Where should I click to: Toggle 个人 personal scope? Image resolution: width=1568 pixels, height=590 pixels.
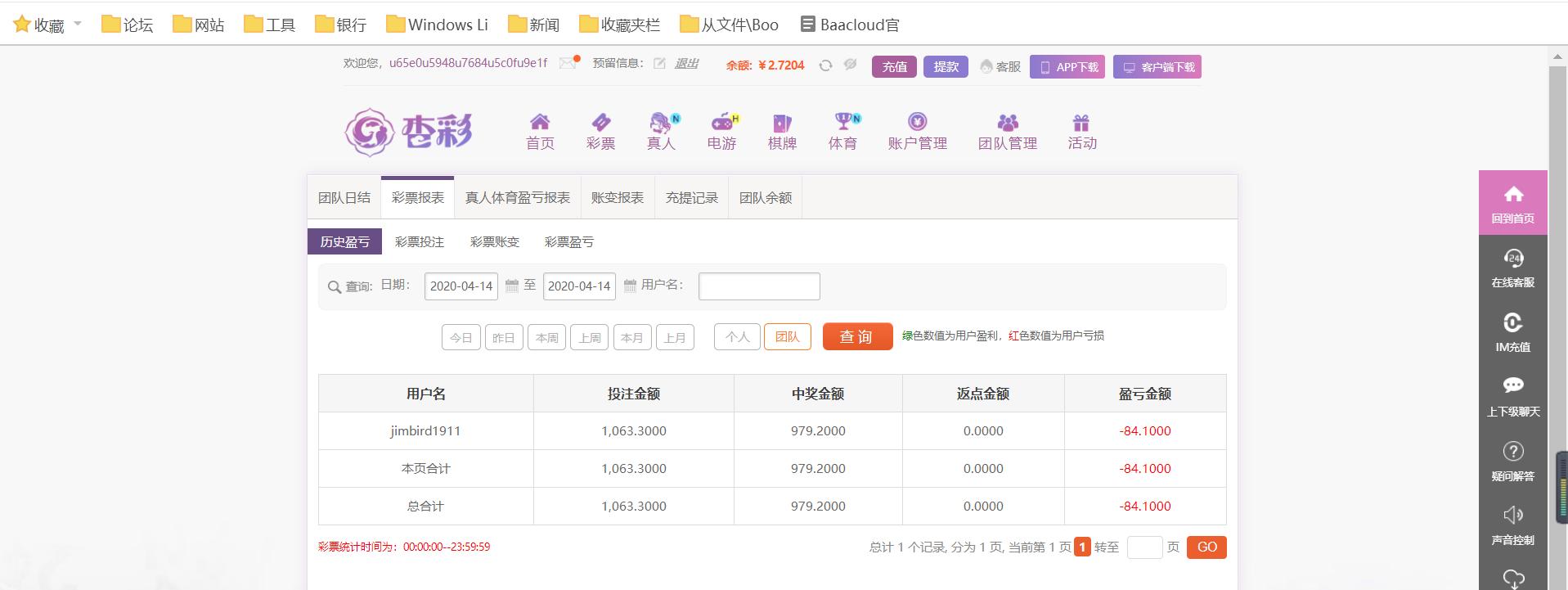tap(737, 336)
